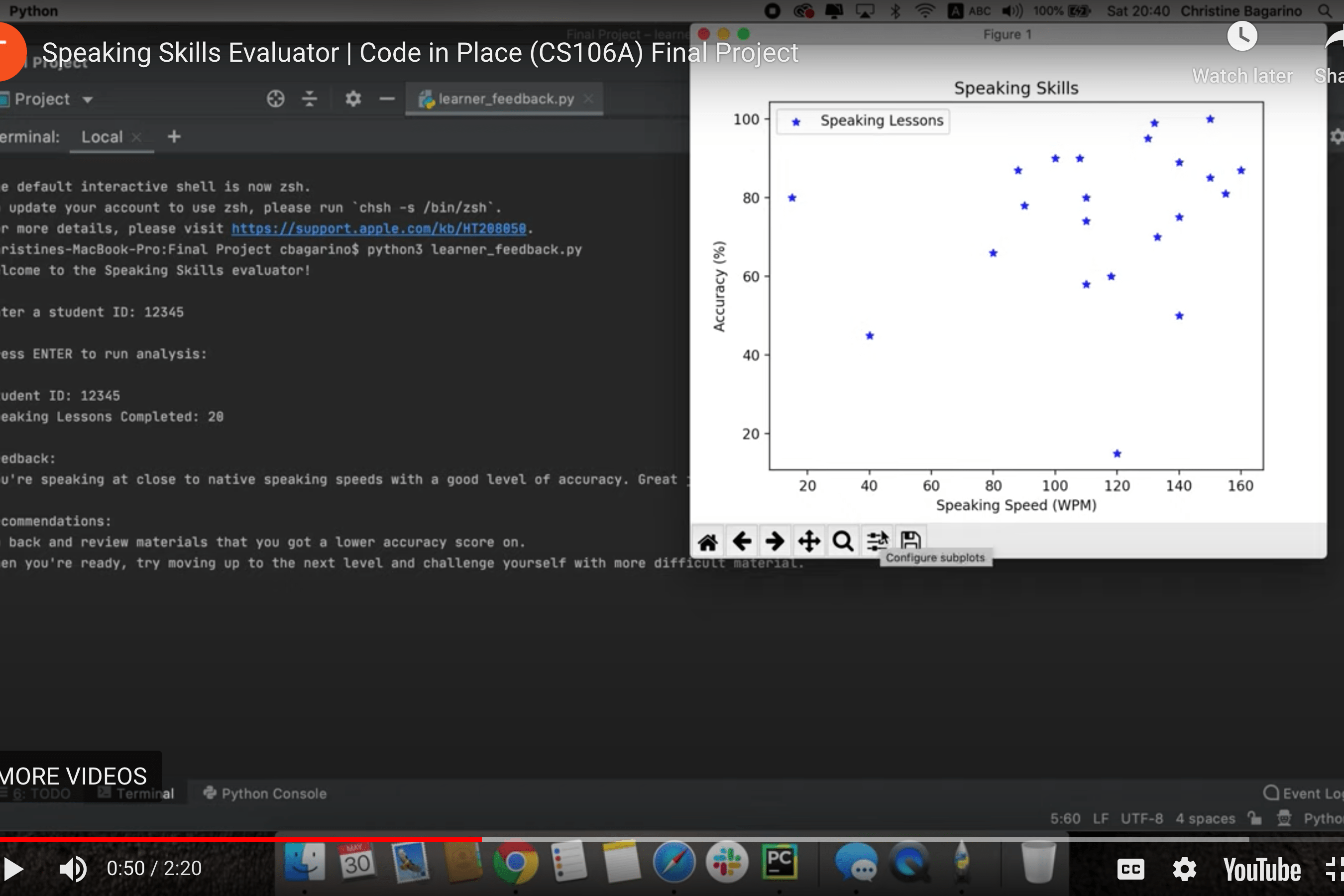Click the YouTube logo button
Image resolution: width=1344 pixels, height=896 pixels.
click(x=1262, y=870)
